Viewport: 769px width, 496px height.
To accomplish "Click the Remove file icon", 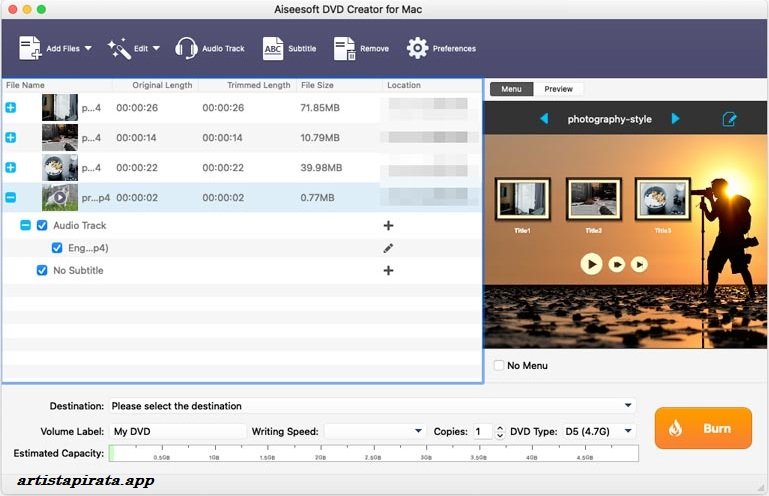I will (344, 49).
